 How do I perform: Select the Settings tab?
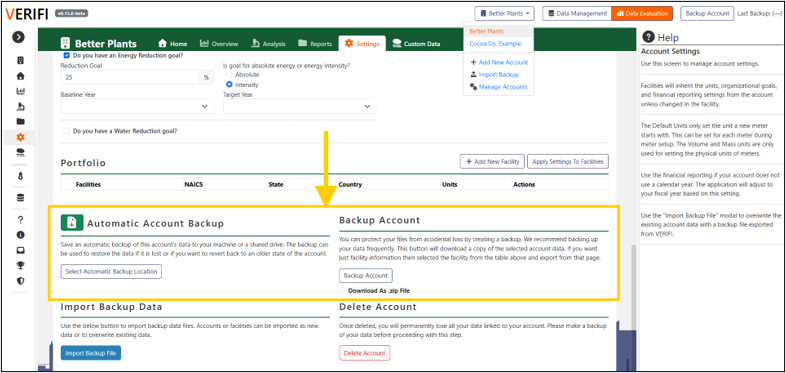[362, 44]
